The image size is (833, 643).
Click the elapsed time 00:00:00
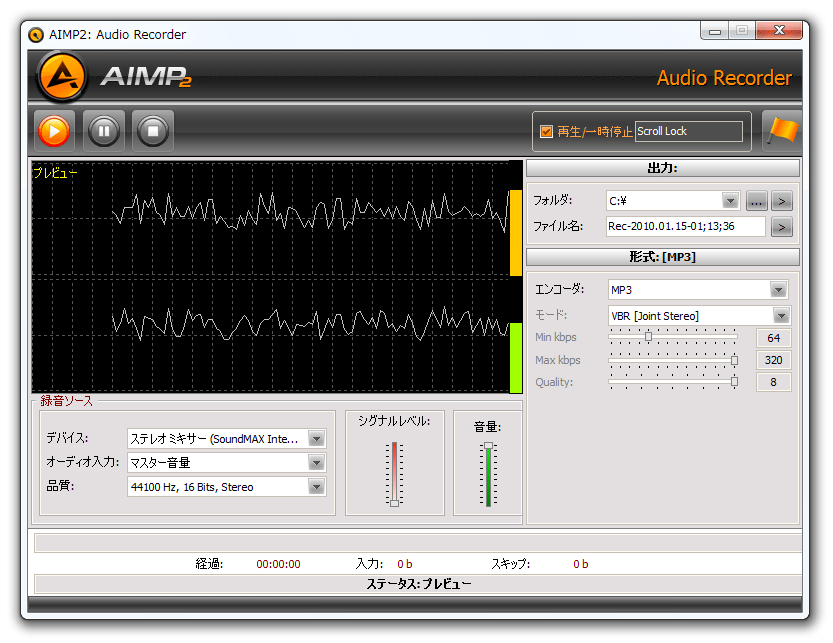(x=278, y=564)
